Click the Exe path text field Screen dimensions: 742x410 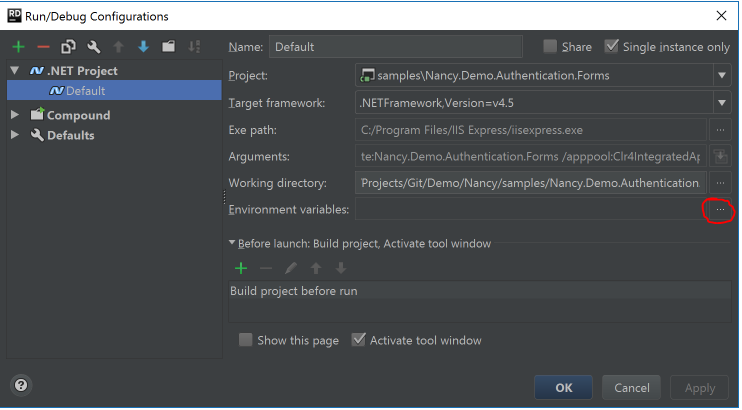pyautogui.click(x=530, y=130)
